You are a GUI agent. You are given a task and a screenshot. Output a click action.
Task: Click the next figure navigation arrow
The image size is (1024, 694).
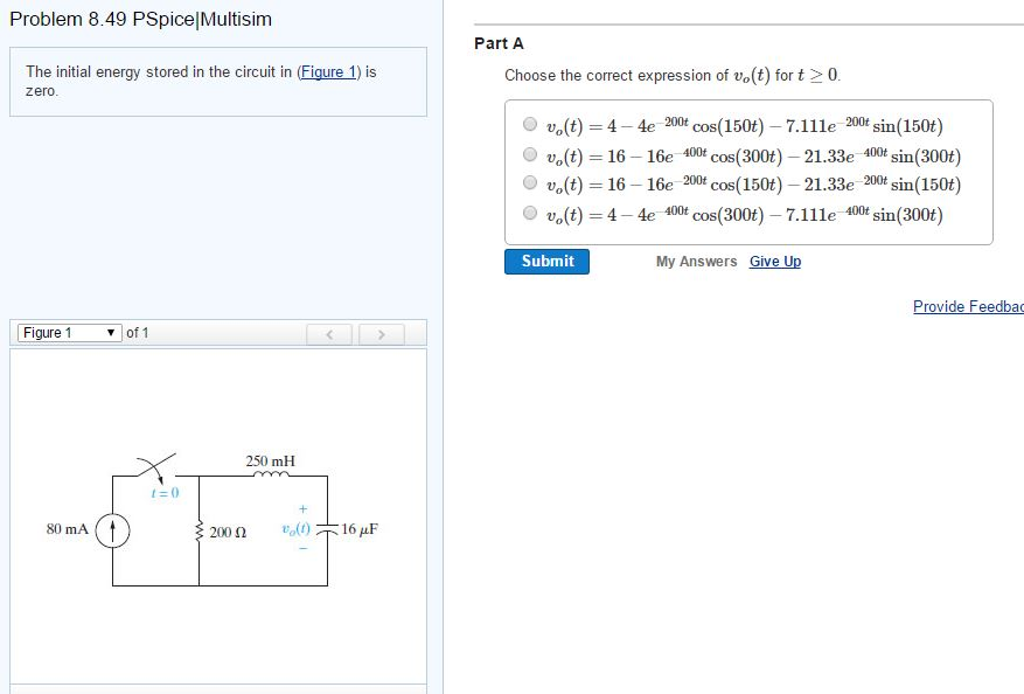(381, 333)
